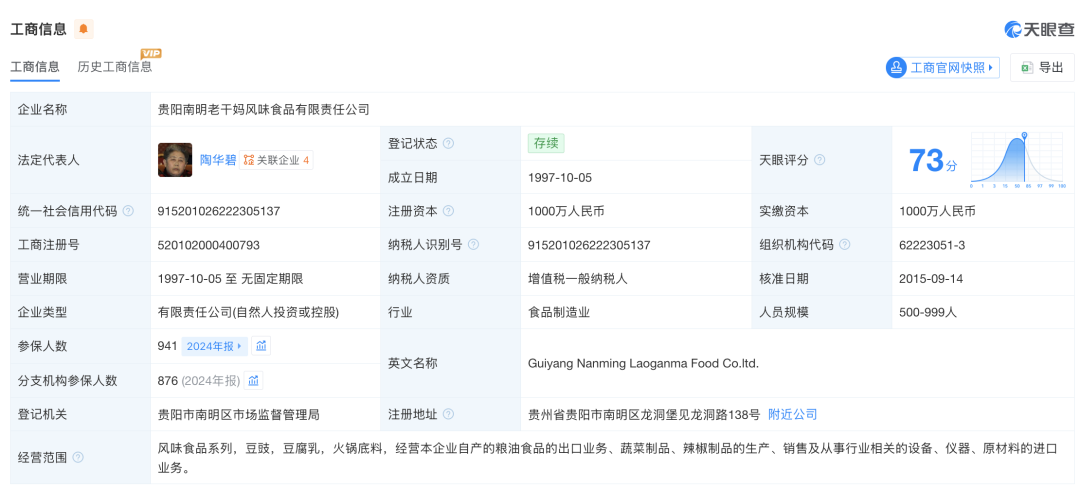Click help icon beside 纳税人识别号

pyautogui.click(x=473, y=245)
